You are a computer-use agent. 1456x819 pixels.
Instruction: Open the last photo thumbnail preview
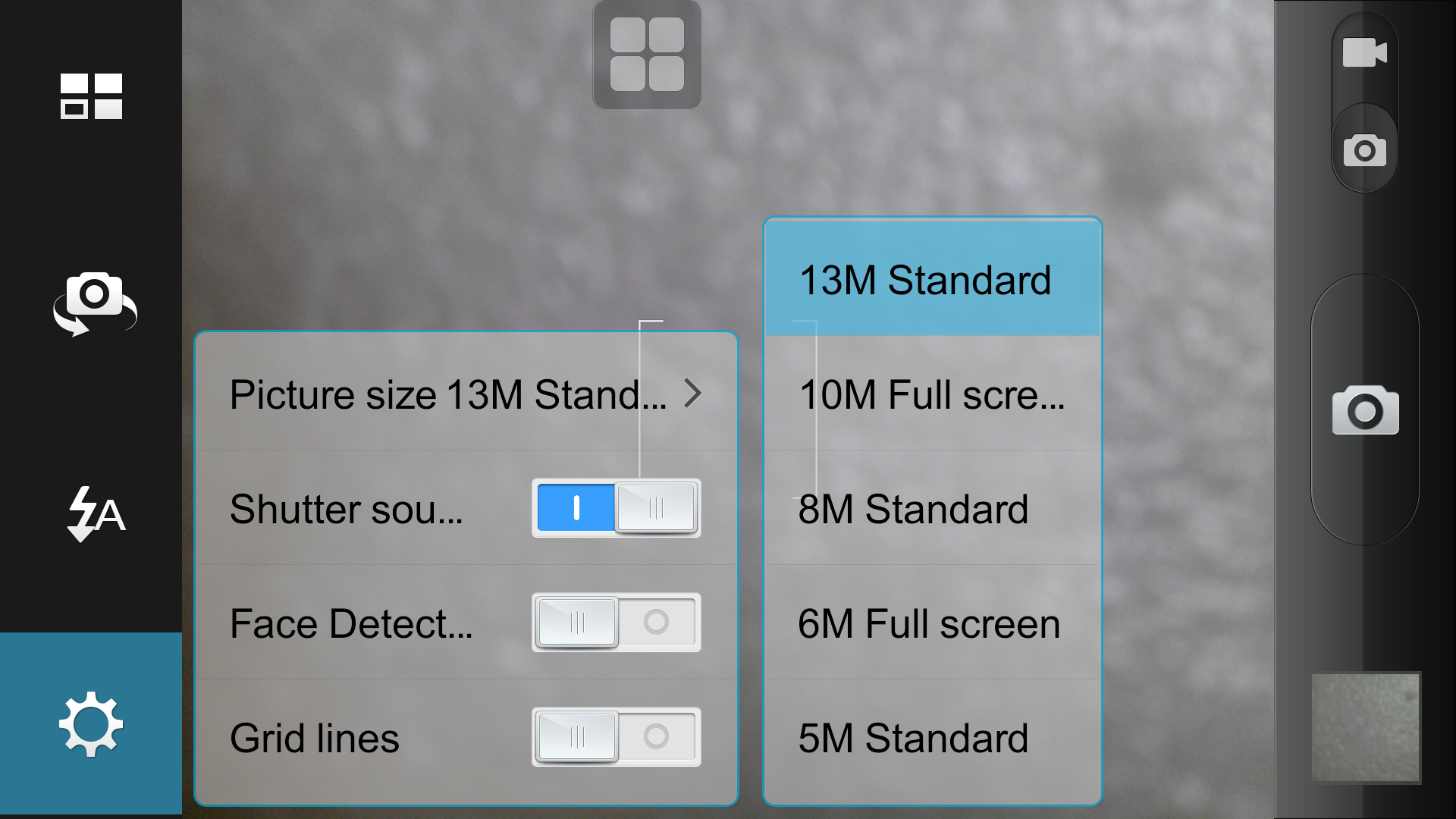coord(1366,727)
